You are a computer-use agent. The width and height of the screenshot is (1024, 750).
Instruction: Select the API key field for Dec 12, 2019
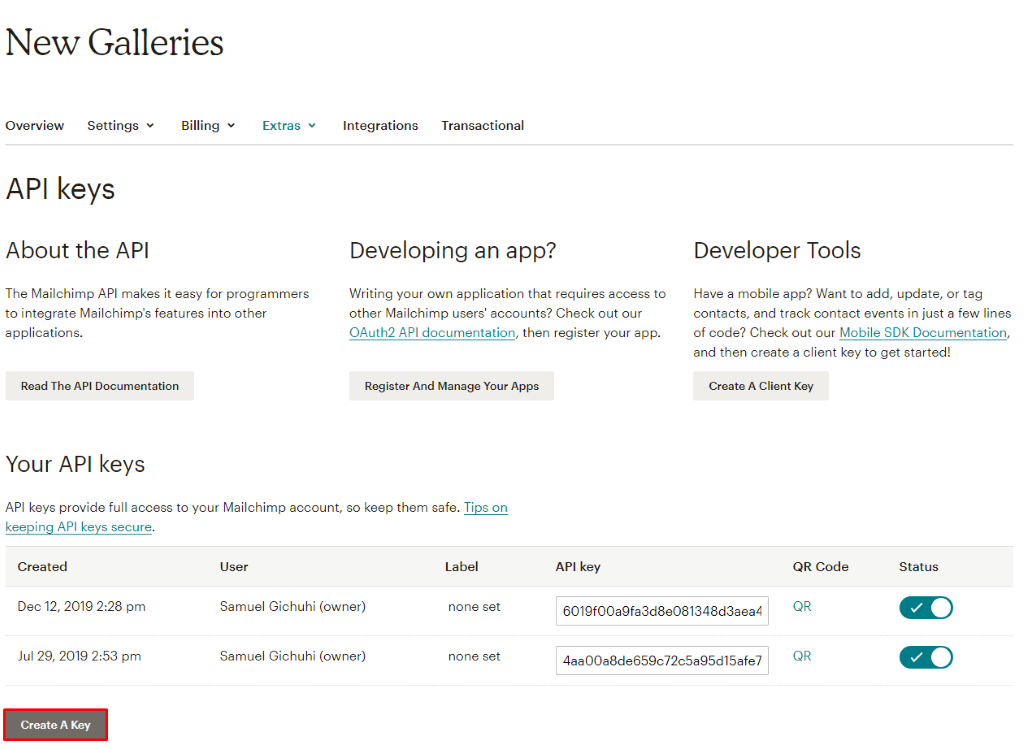coord(662,611)
